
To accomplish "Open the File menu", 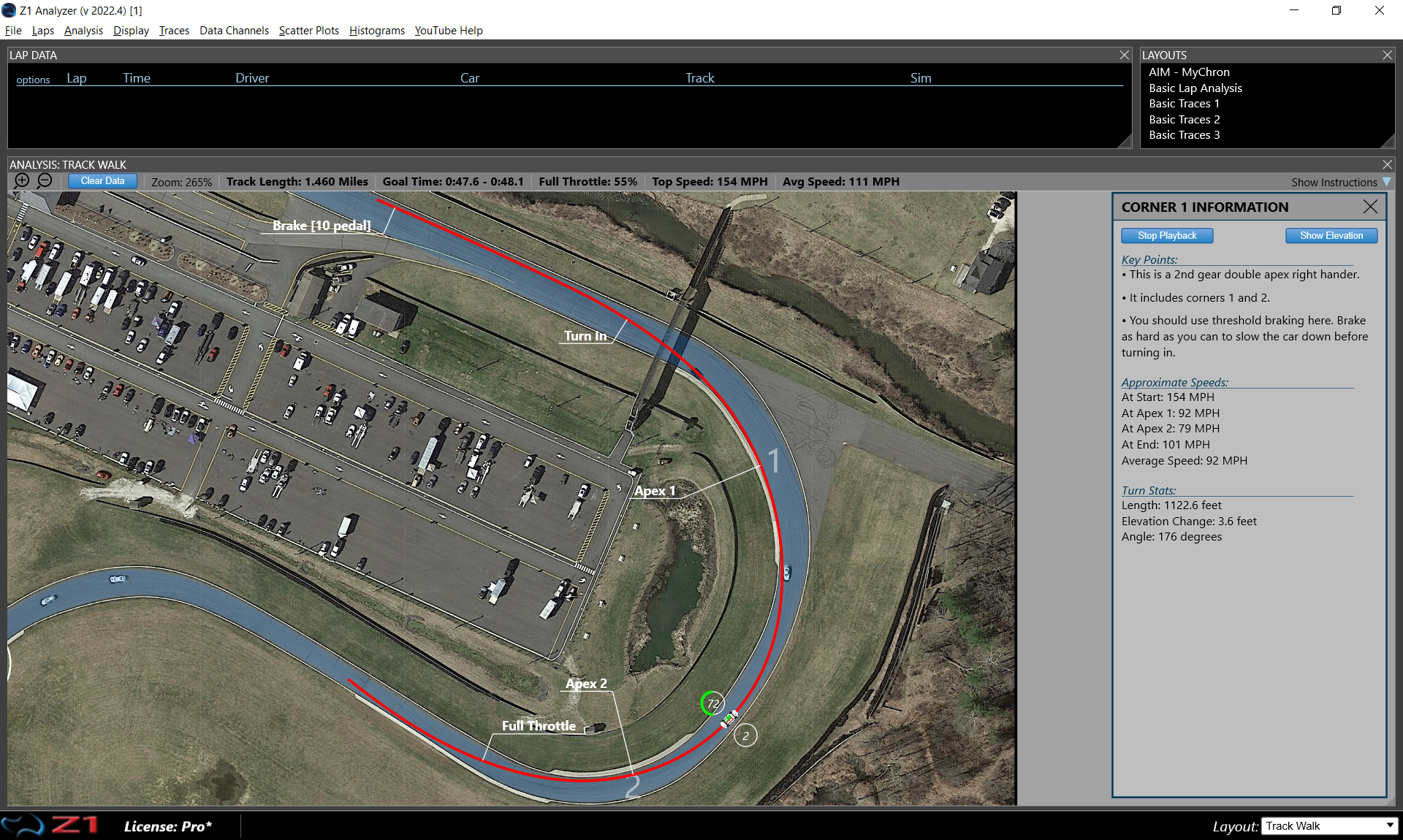I will pos(13,31).
